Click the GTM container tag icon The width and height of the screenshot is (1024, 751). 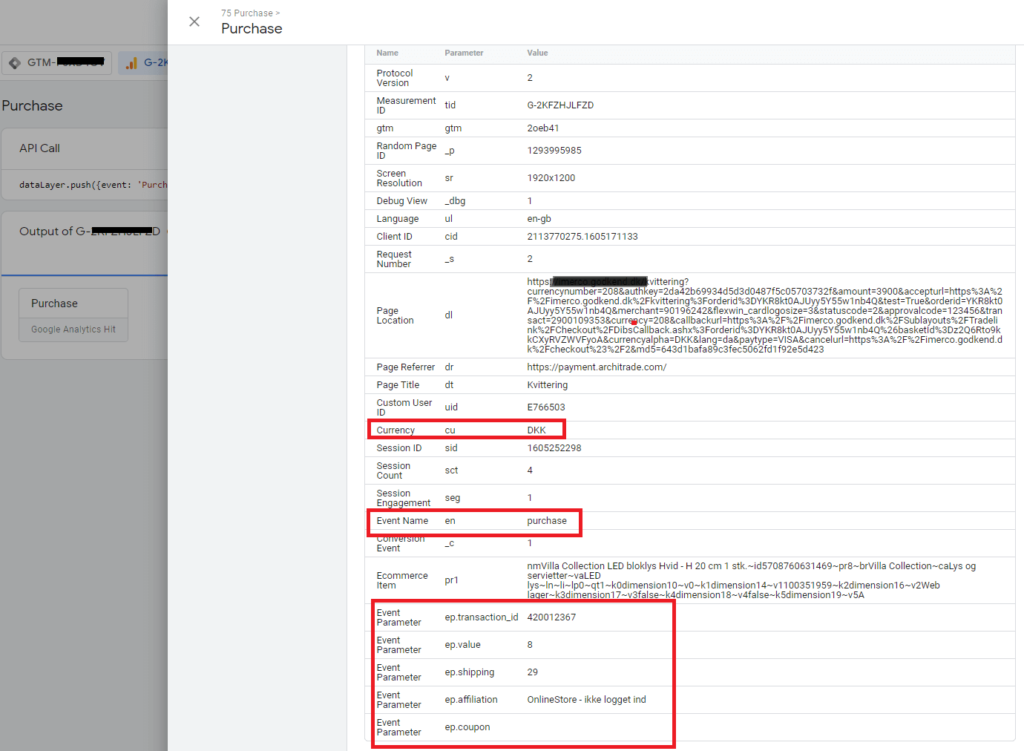pyautogui.click(x=15, y=63)
